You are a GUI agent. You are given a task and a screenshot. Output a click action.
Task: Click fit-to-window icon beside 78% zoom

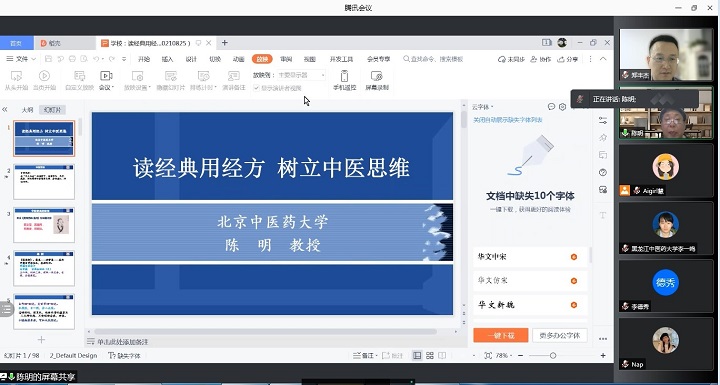(488, 356)
